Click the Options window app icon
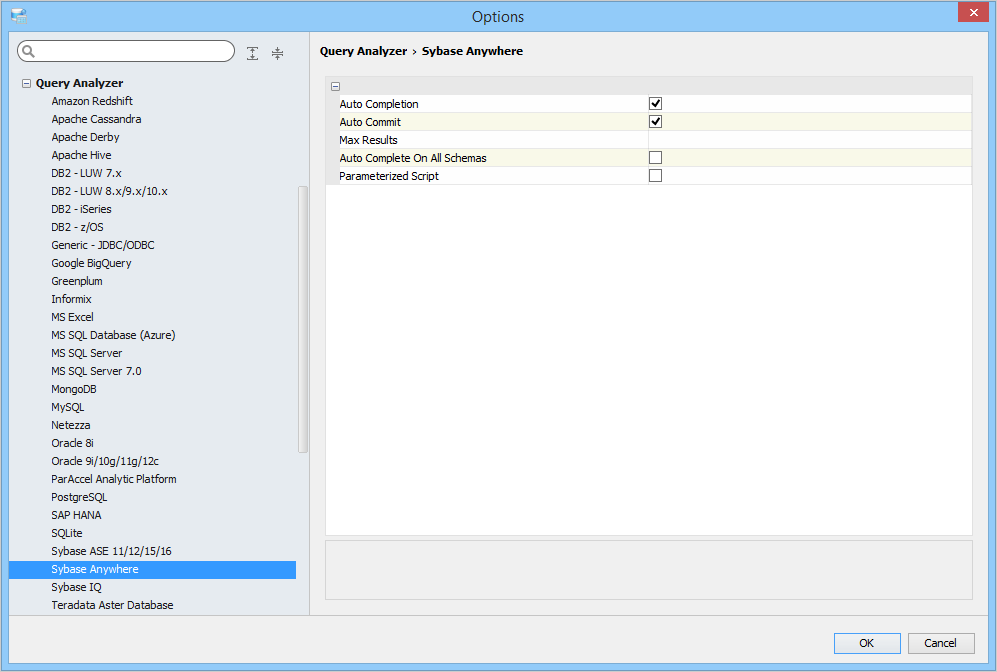 click(x=18, y=16)
